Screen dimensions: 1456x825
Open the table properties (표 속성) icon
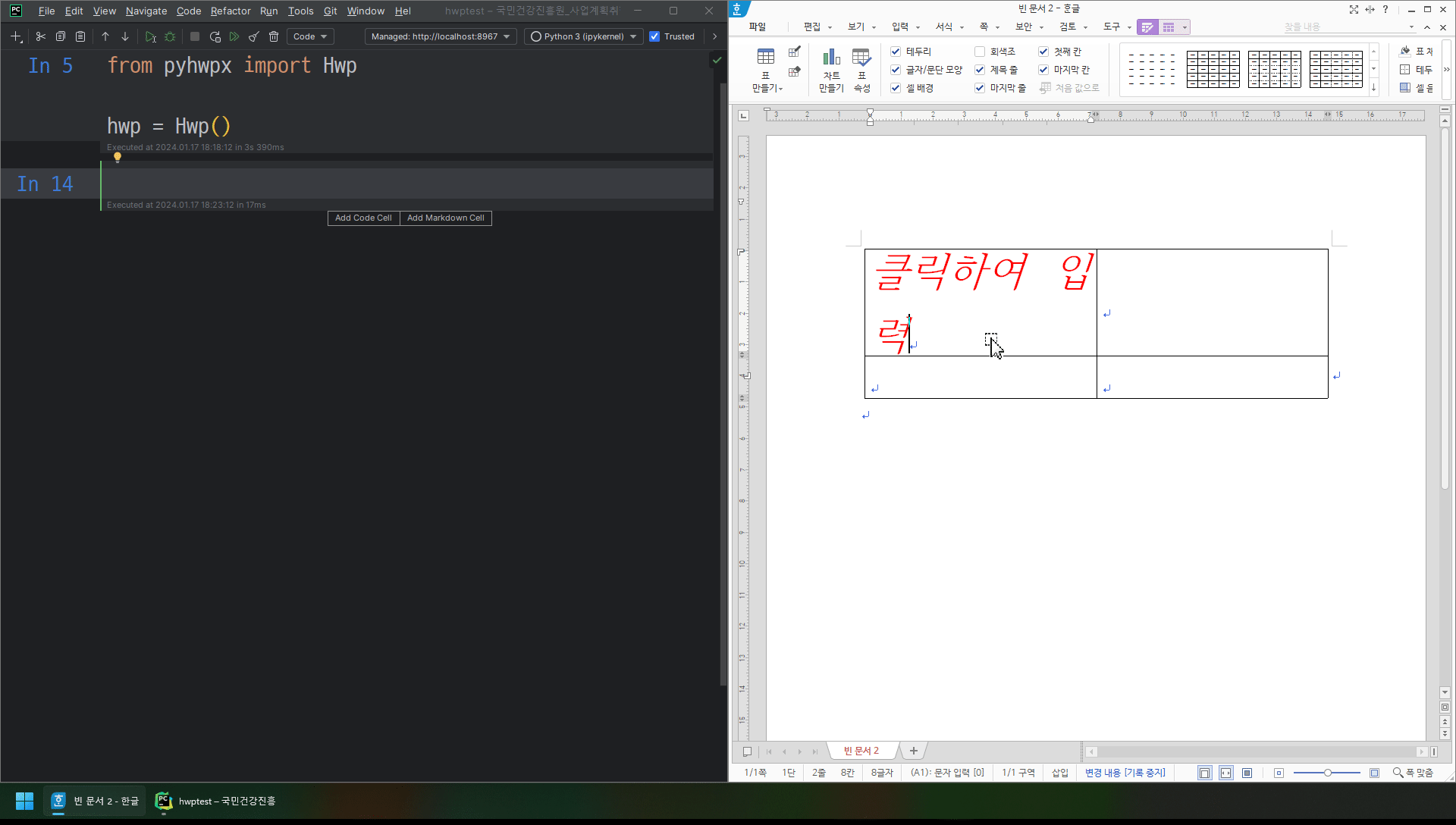(x=861, y=70)
